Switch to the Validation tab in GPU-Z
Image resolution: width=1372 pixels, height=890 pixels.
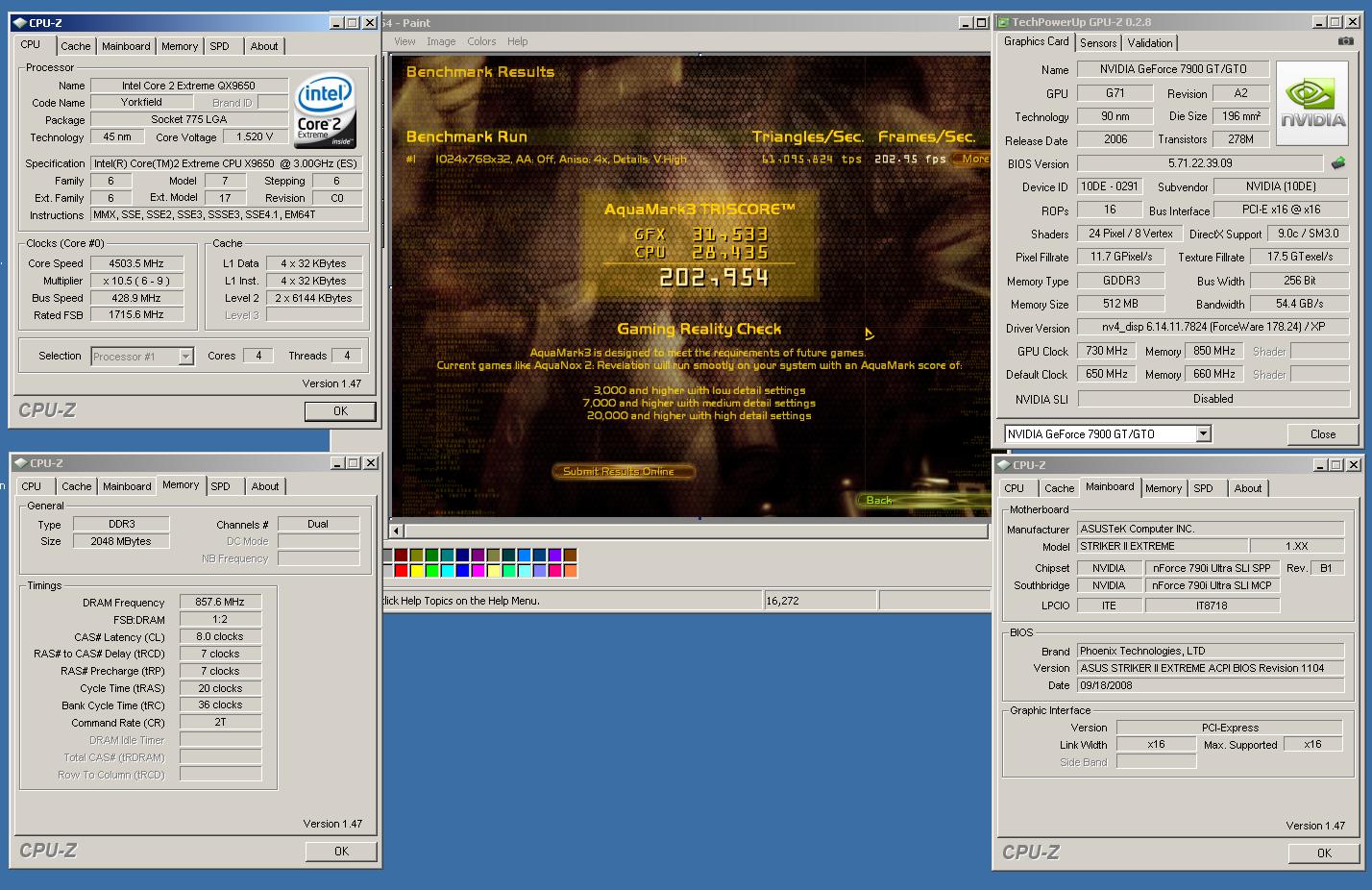point(1150,43)
